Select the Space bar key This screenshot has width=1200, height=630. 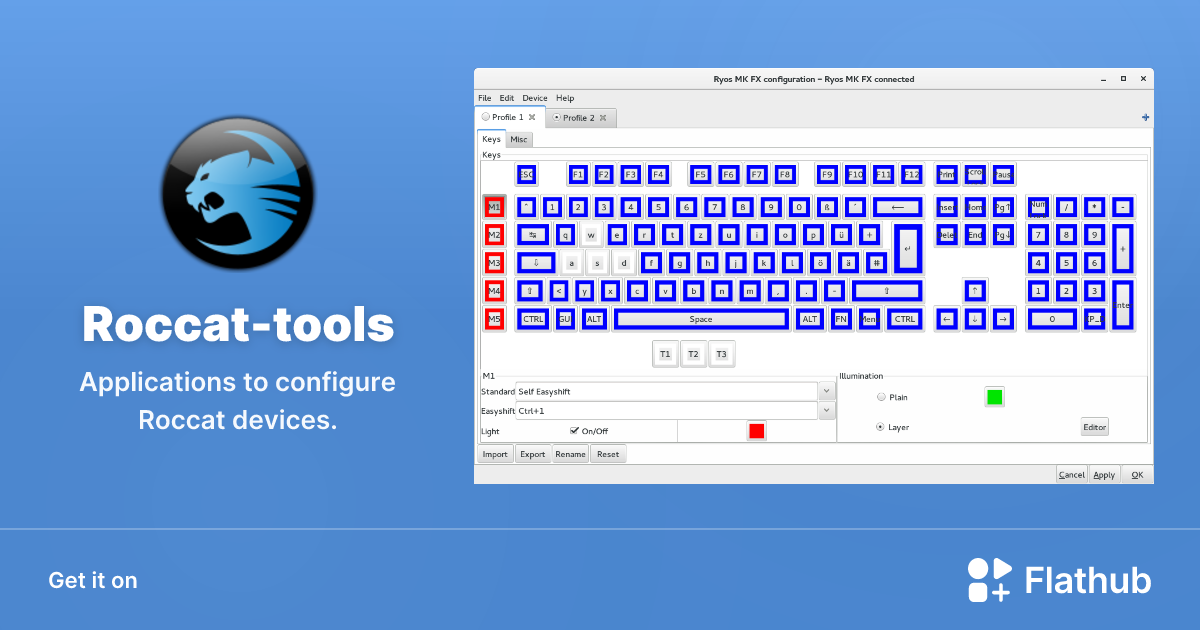[700, 319]
